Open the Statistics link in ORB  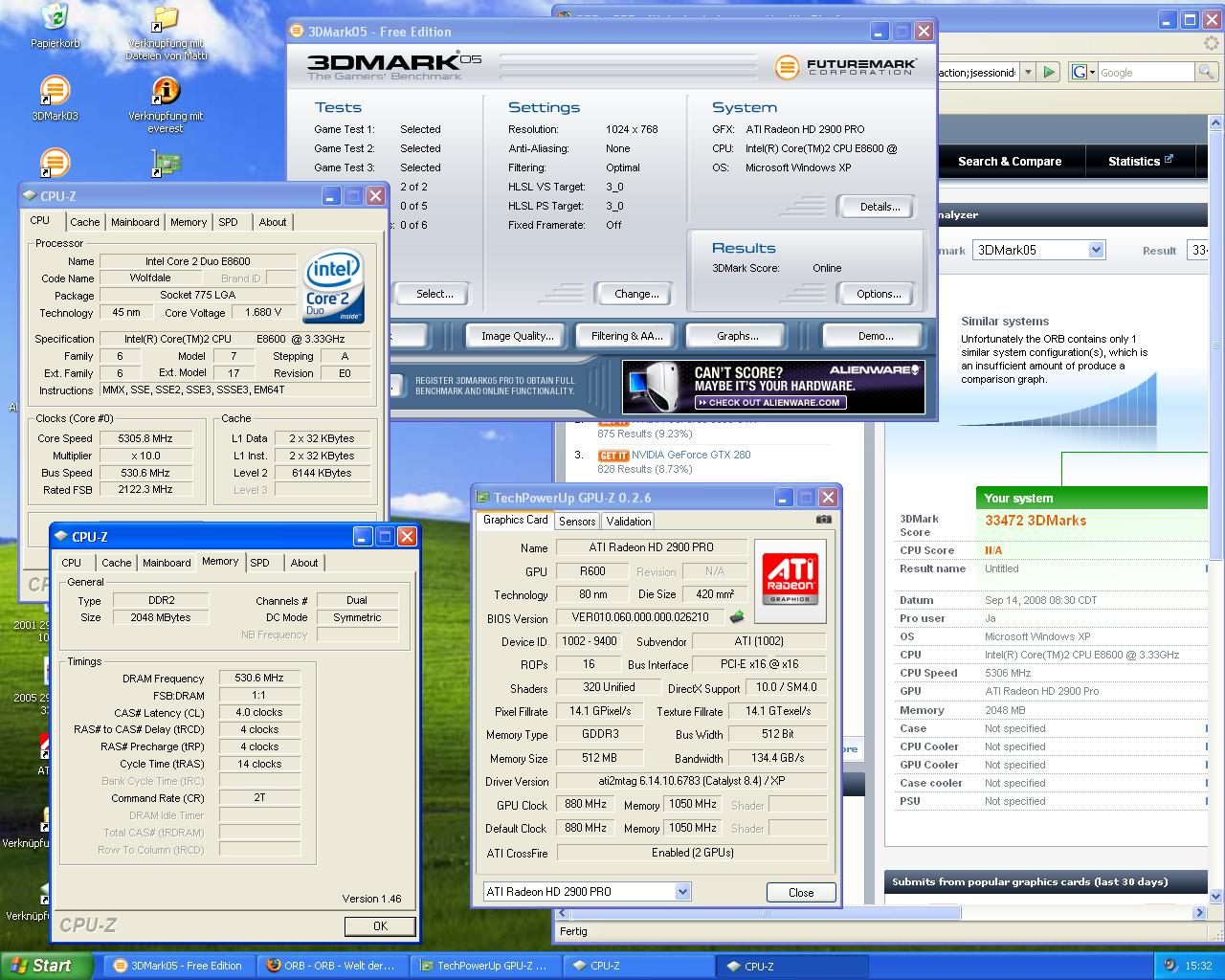click(1140, 162)
